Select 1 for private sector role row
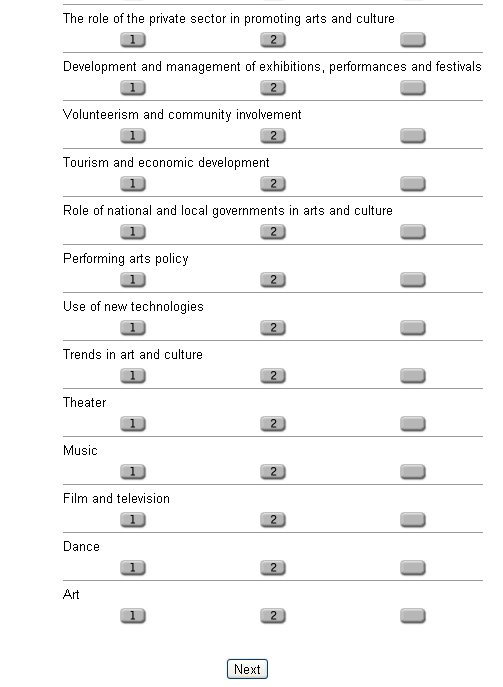This screenshot has height=687, width=503. coord(133,40)
